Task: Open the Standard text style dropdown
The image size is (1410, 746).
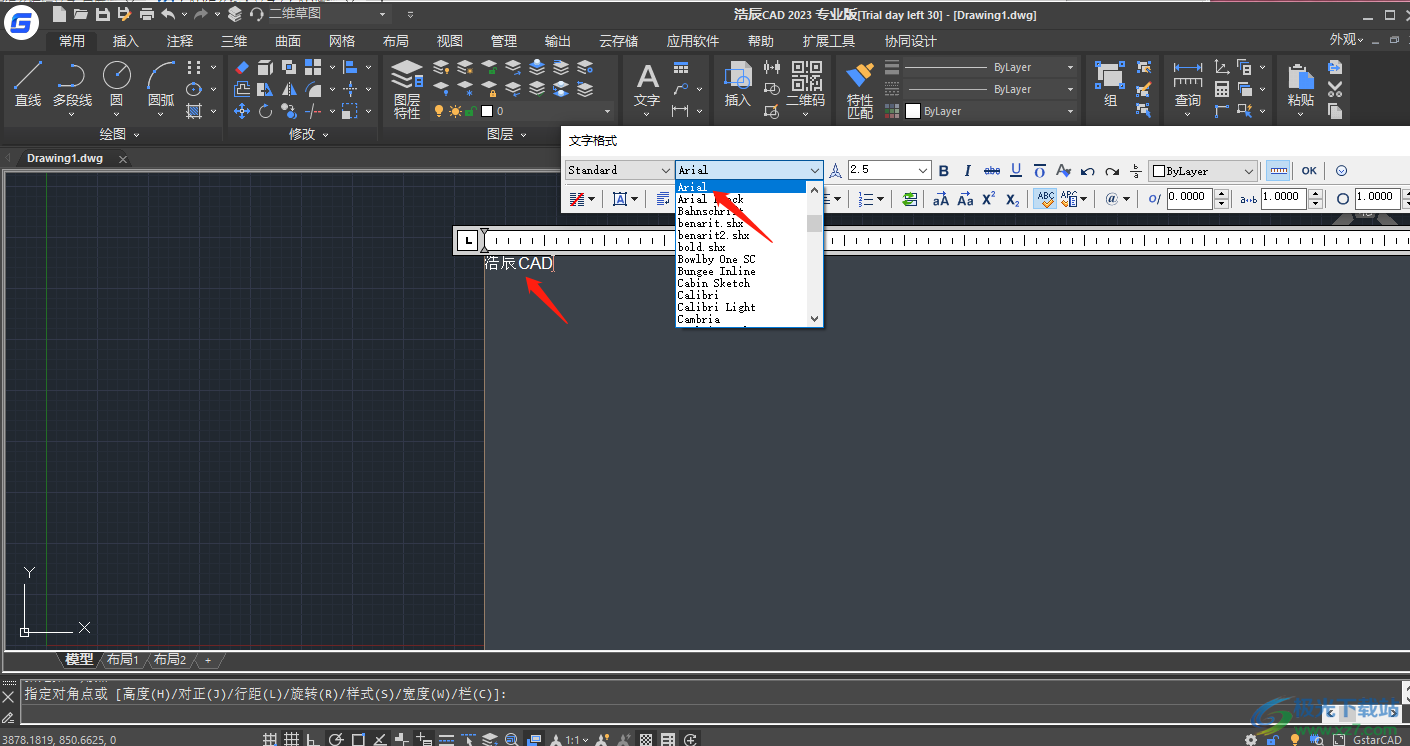Action: [x=619, y=171]
